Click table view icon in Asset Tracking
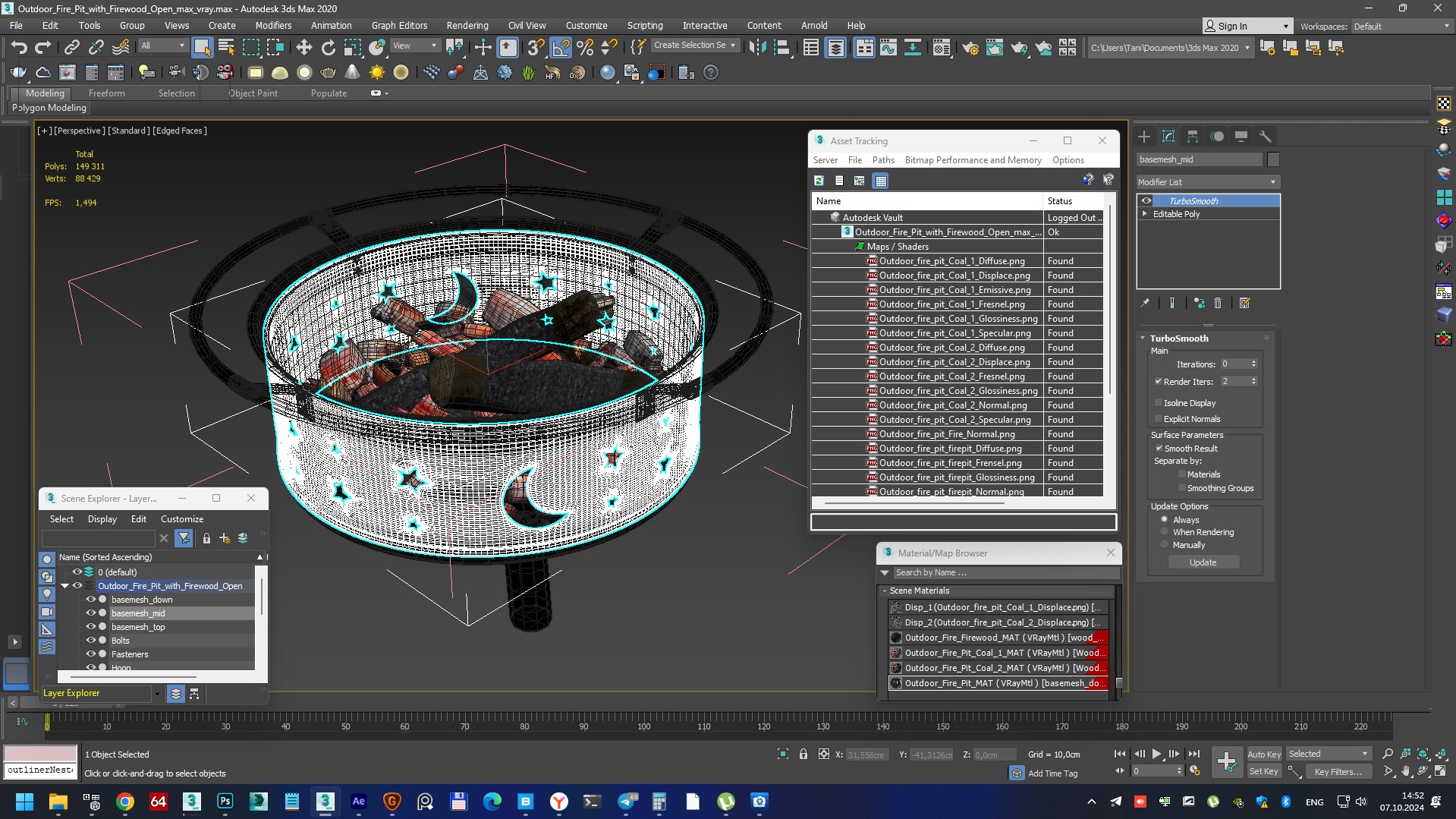The height and width of the screenshot is (819, 1456). click(x=880, y=181)
